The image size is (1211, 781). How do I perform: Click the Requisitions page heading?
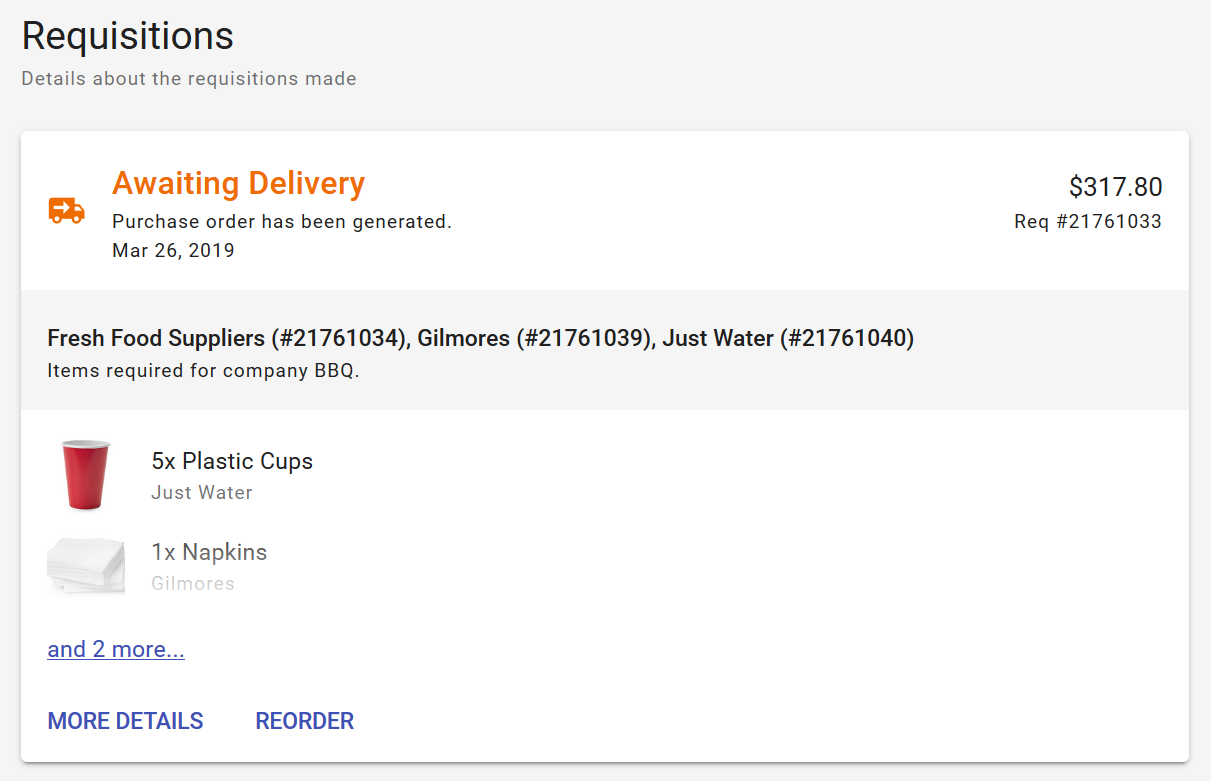point(128,36)
